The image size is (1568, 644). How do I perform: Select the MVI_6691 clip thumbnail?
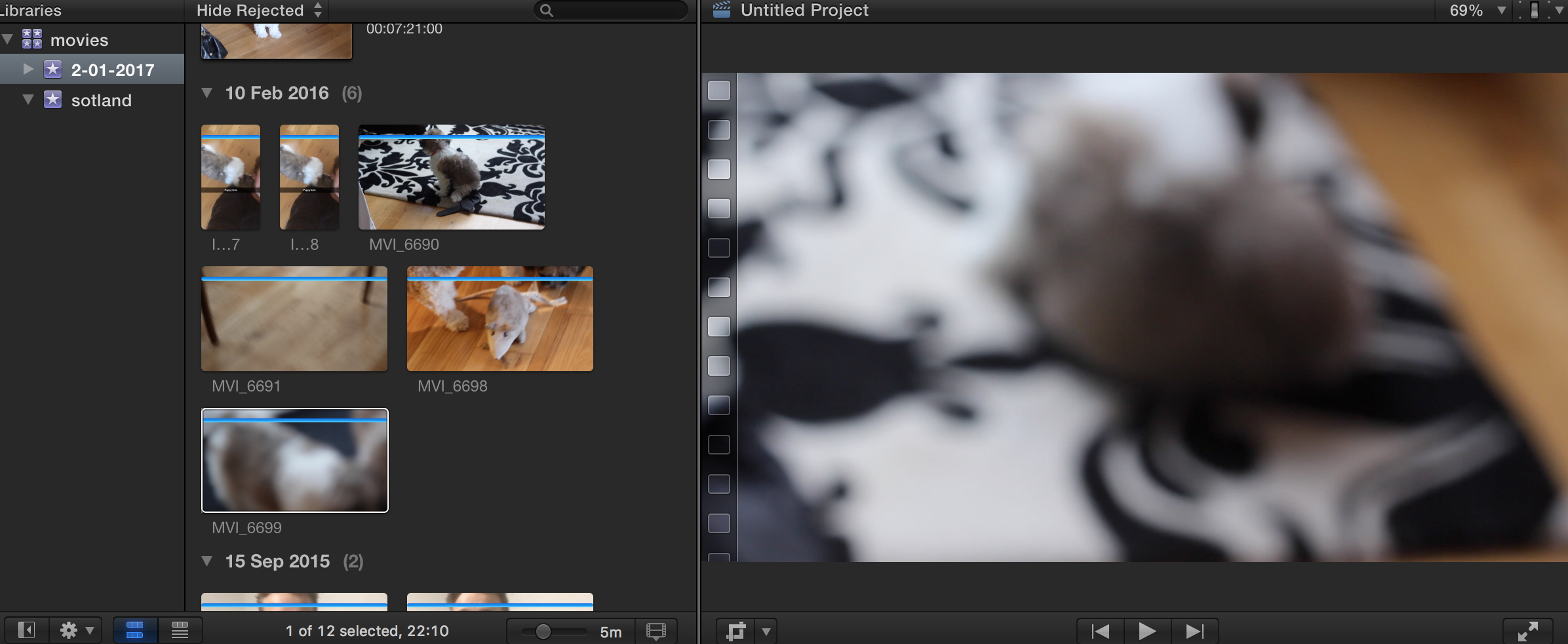[x=294, y=319]
